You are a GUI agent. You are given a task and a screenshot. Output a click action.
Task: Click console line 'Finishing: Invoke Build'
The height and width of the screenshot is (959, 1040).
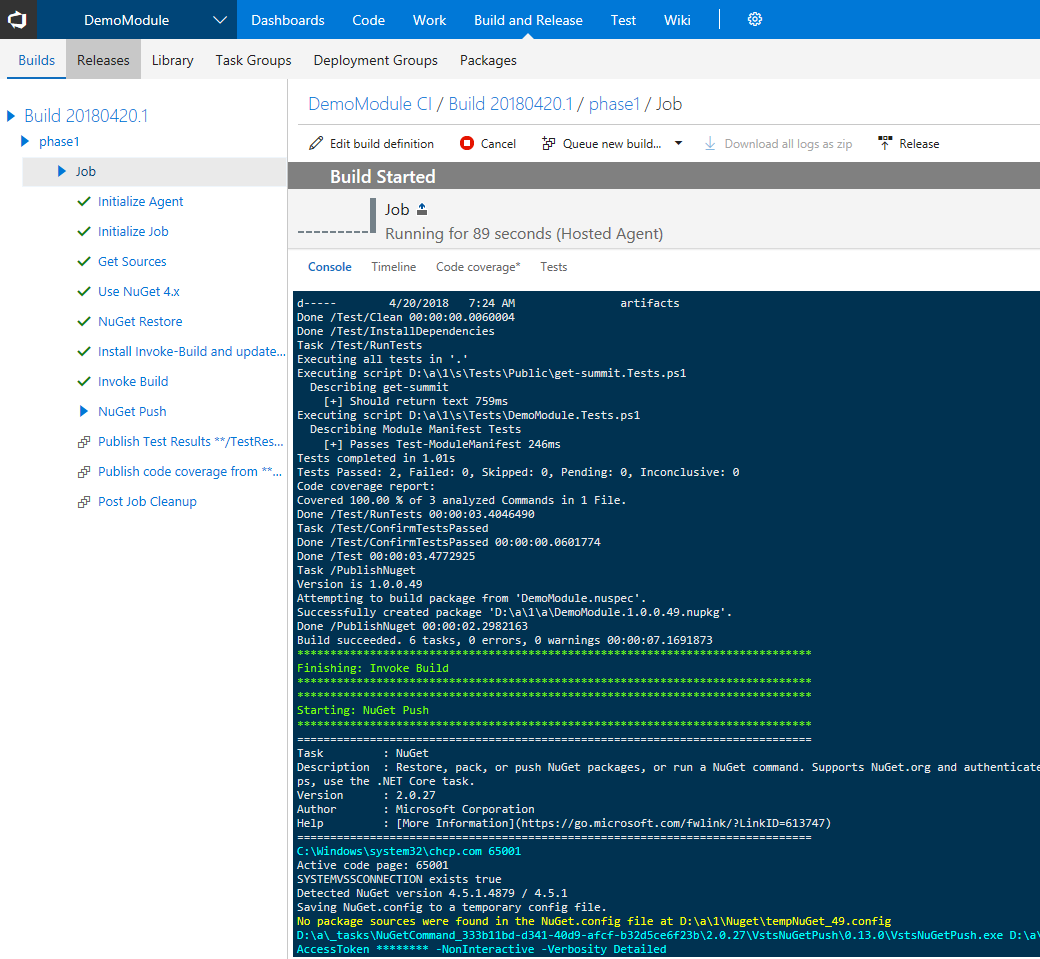pyautogui.click(x=373, y=668)
